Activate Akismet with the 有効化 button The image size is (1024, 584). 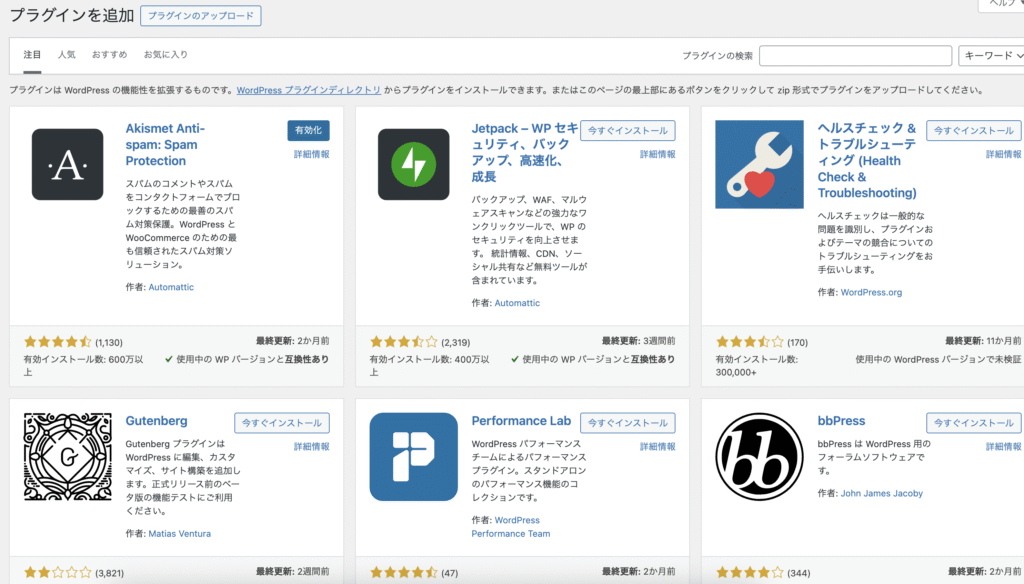point(308,131)
